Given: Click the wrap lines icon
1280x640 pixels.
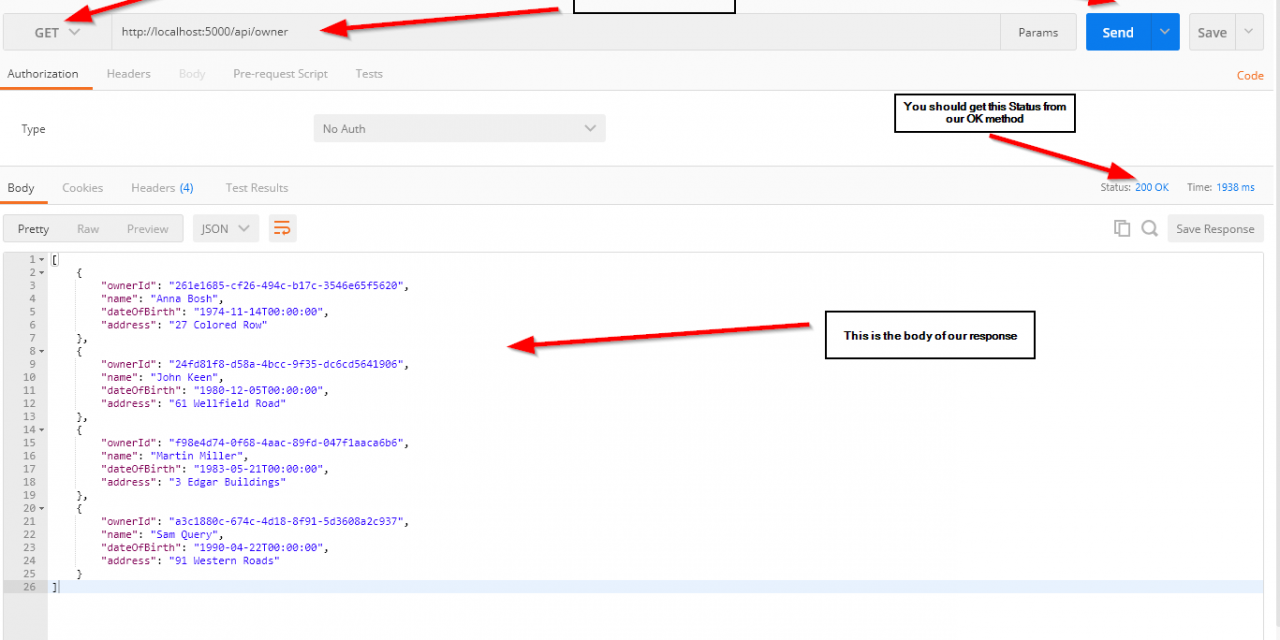Looking at the screenshot, I should pos(283,229).
